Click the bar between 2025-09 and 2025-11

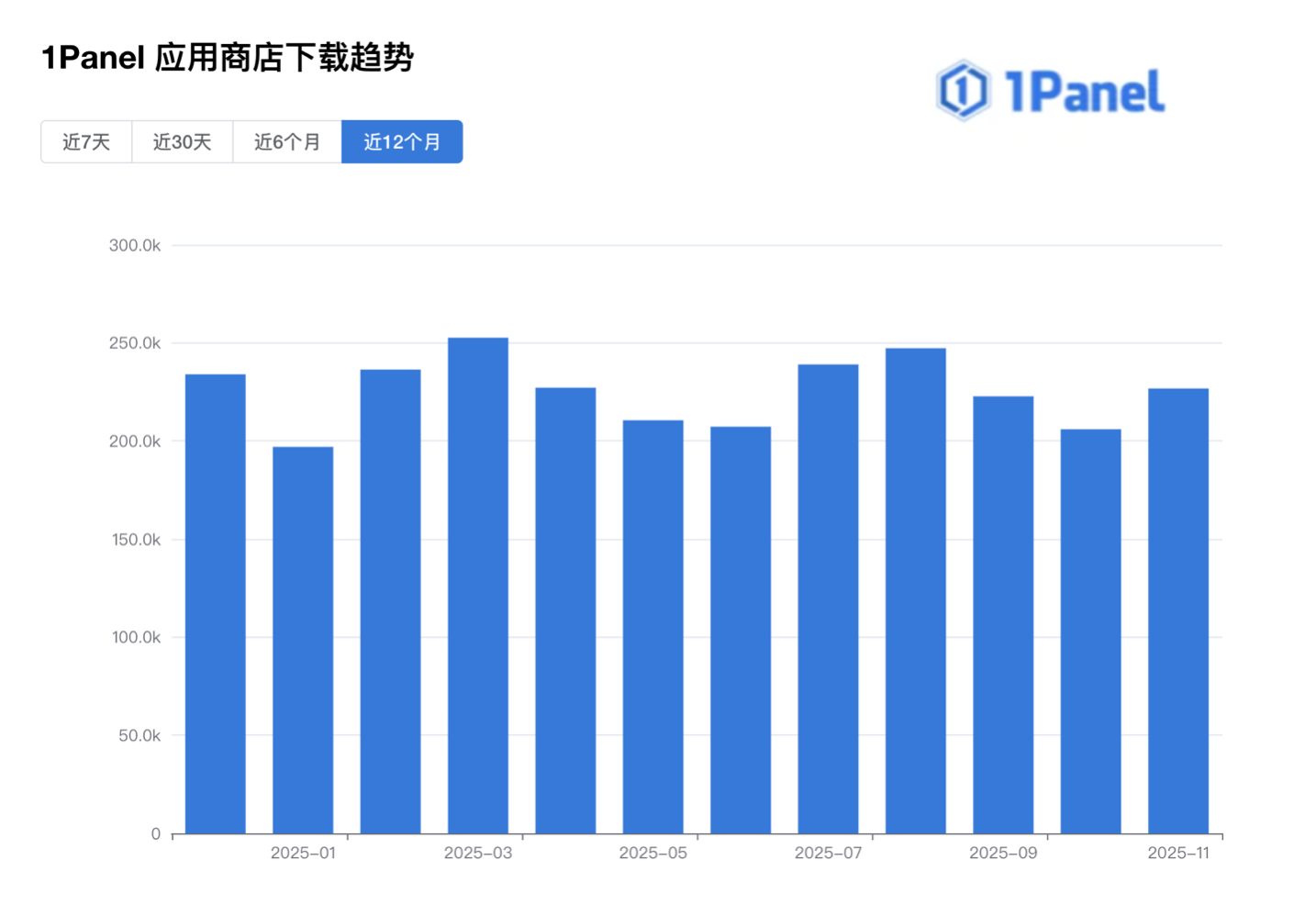click(1091, 631)
